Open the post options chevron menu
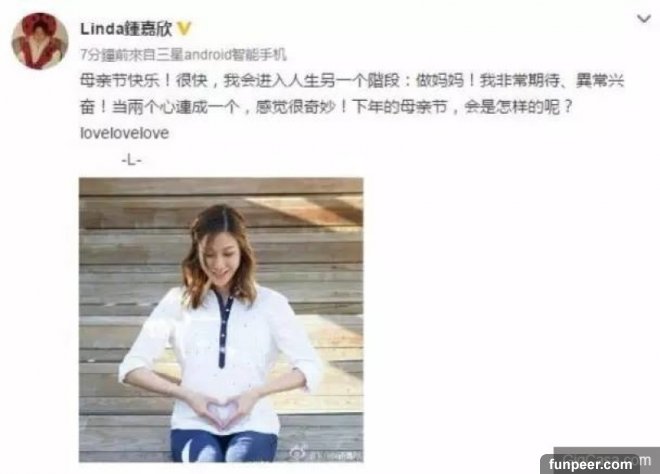 point(644,19)
